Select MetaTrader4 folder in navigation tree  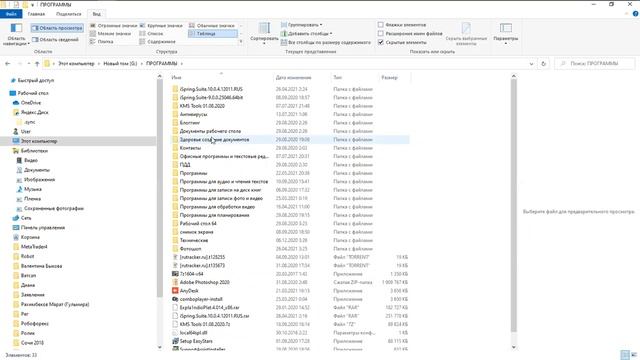pos(34,247)
